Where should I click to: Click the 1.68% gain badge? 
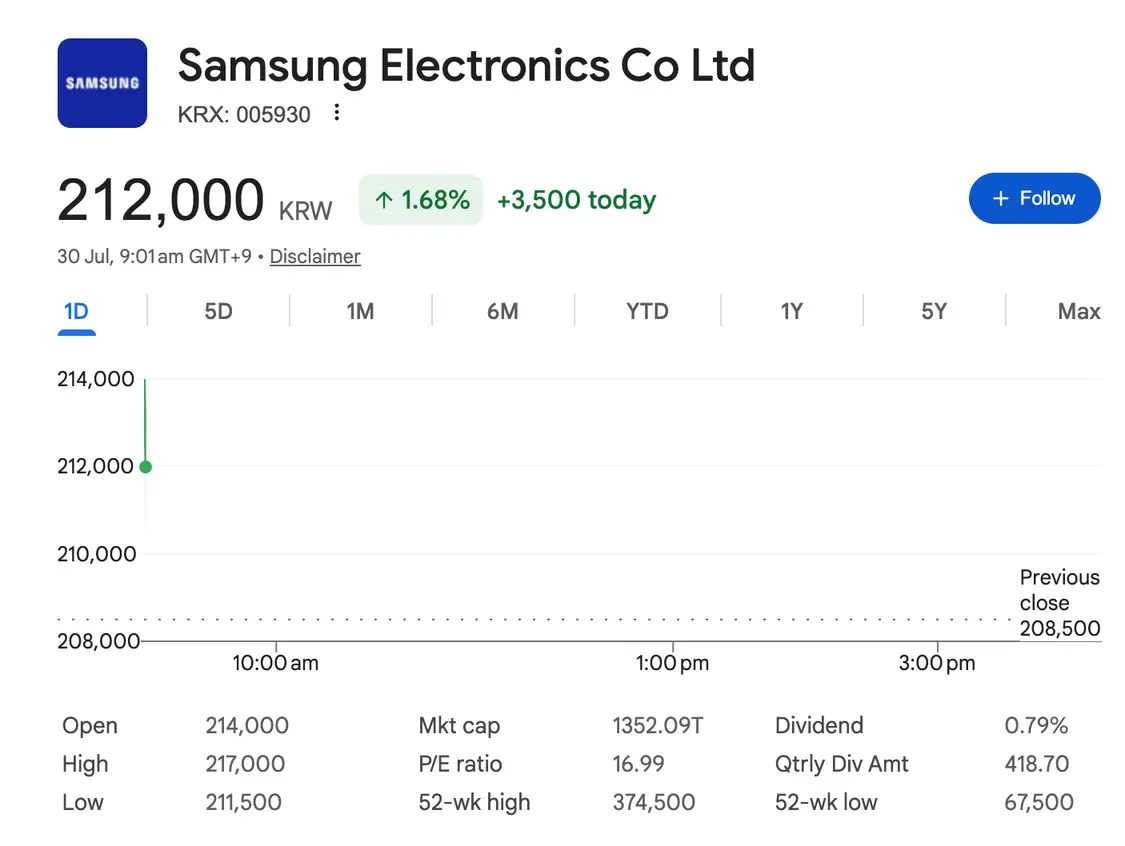point(421,199)
